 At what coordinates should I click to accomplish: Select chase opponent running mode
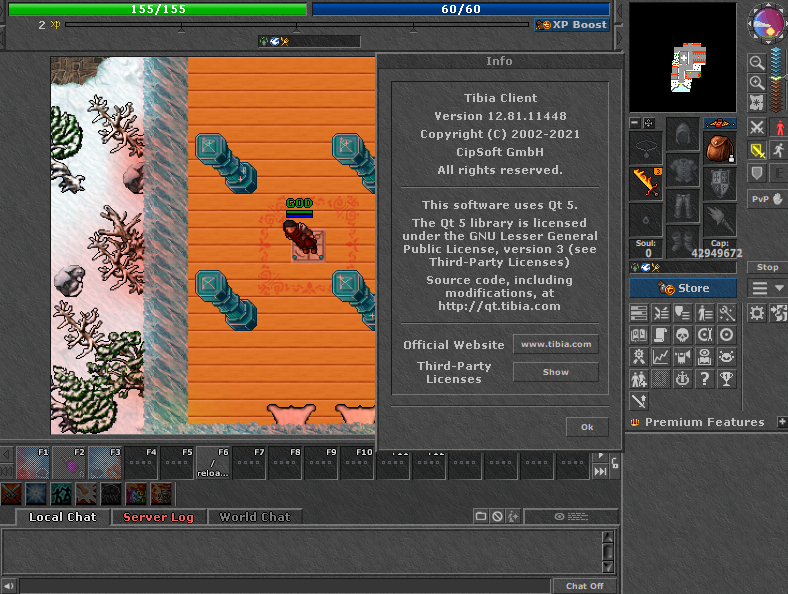click(779, 150)
